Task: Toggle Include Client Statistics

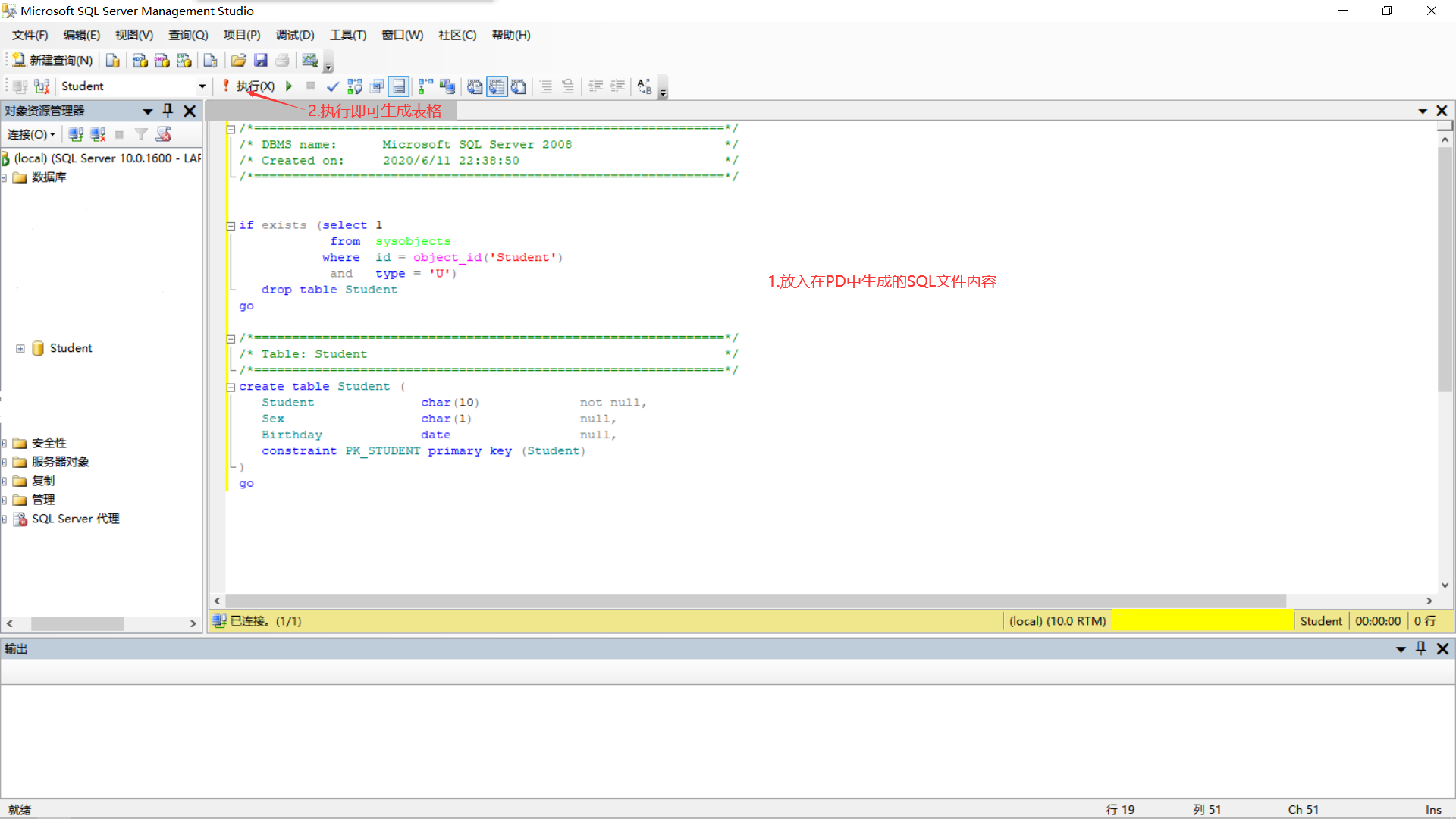Action: click(447, 86)
